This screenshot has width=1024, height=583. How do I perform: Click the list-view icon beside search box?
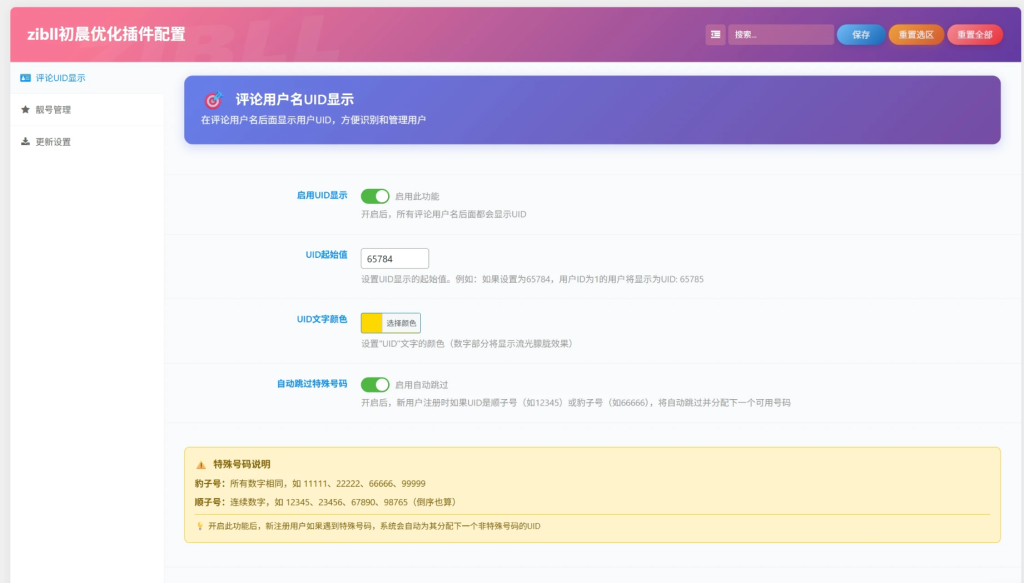coord(715,35)
